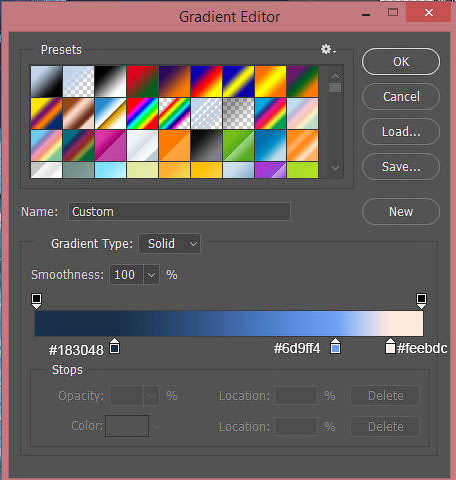456x480 pixels.
Task: Choose the blue, red, yellow gradient preset
Action: [206, 81]
